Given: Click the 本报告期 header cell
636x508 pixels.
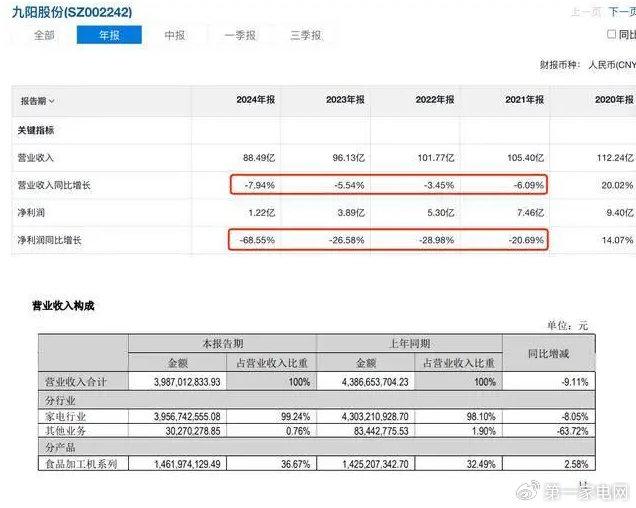Looking at the screenshot, I should tap(223, 344).
